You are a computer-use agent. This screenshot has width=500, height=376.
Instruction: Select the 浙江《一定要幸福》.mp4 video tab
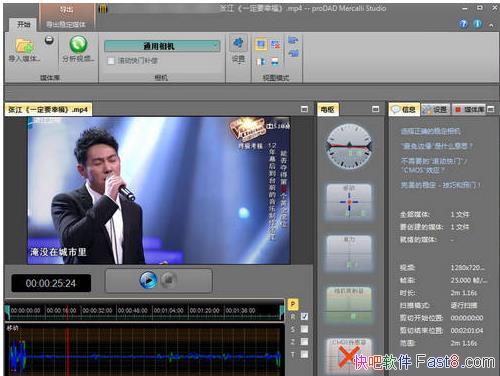(x=48, y=109)
